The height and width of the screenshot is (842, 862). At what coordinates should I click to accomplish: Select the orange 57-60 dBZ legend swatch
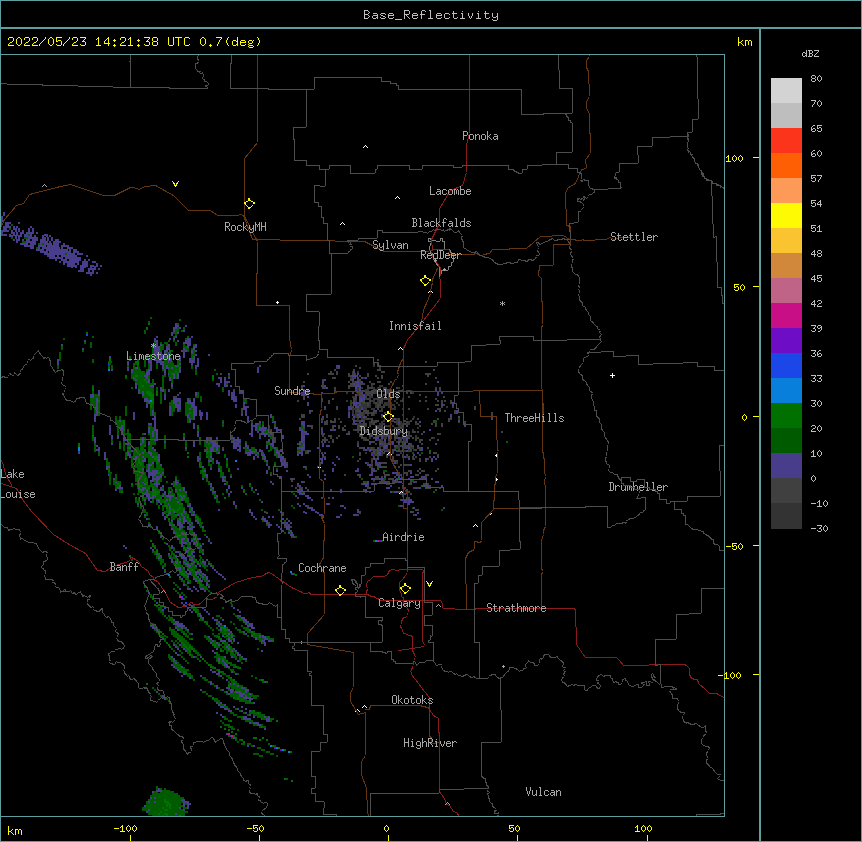click(786, 165)
